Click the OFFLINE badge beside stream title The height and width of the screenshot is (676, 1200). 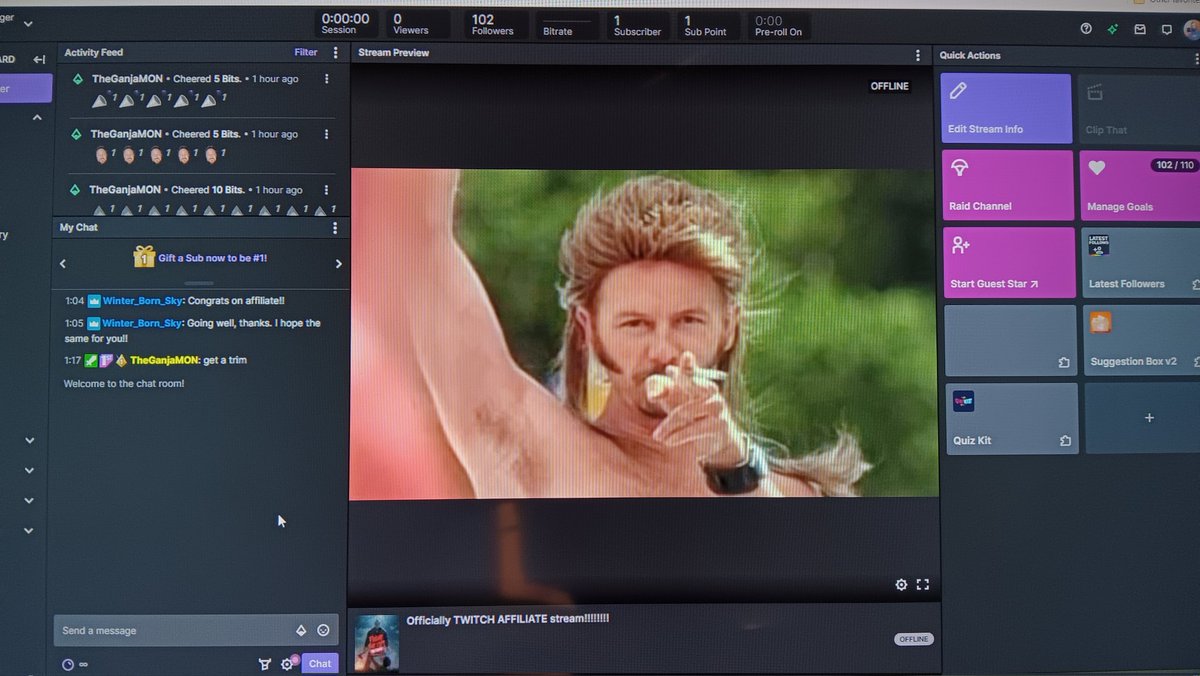point(913,639)
